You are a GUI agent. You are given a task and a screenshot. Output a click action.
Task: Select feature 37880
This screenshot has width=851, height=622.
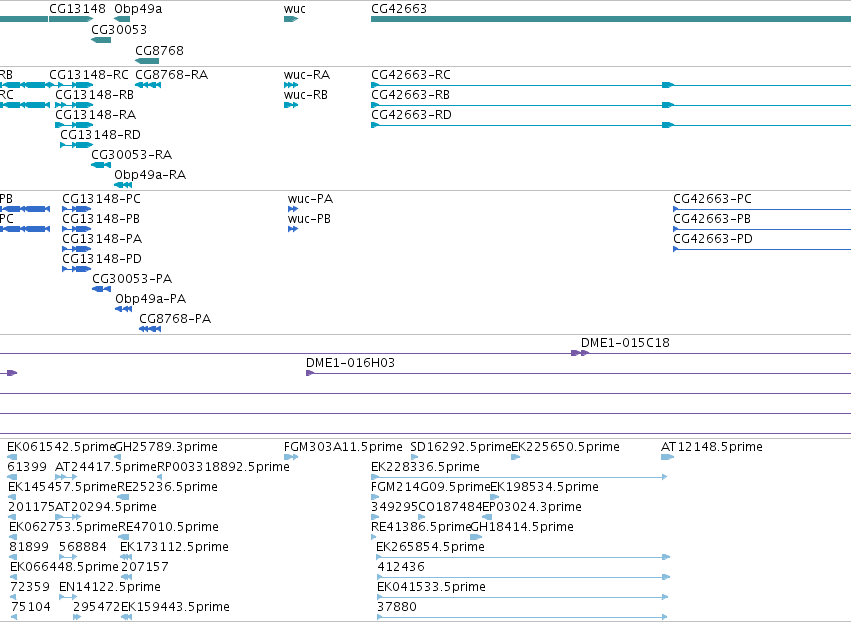pyautogui.click(x=397, y=607)
